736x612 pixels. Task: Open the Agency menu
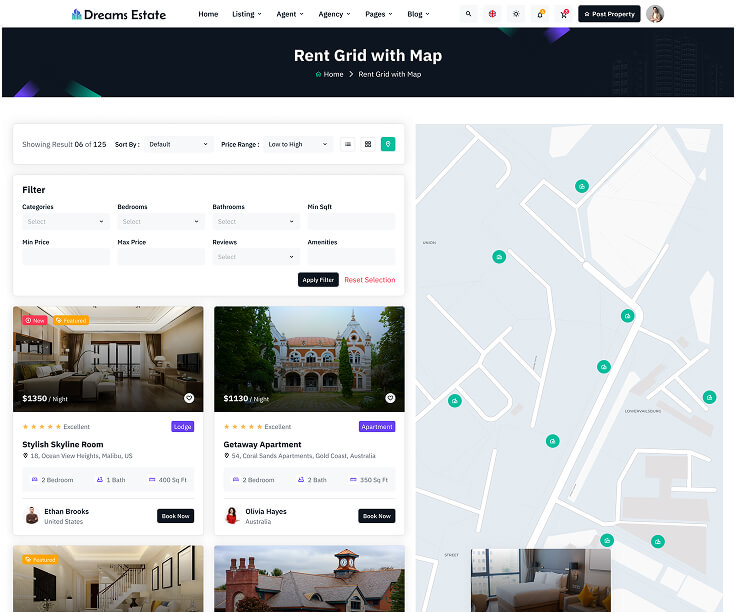coord(334,14)
